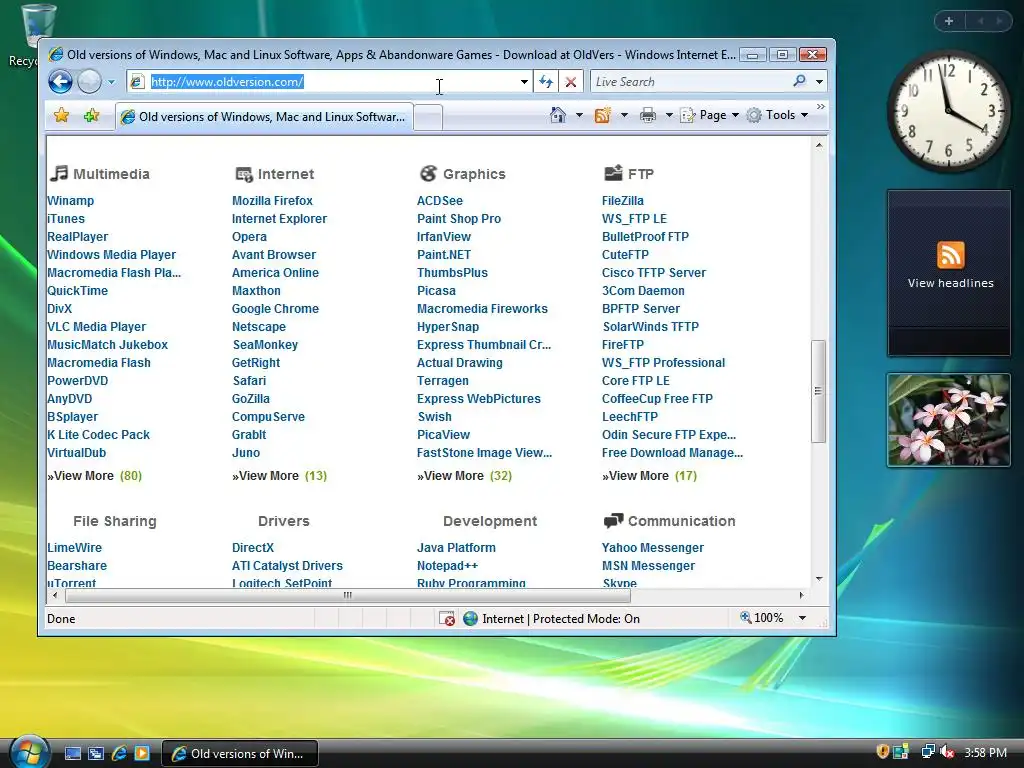Open the Google Chrome link
The width and height of the screenshot is (1024, 768).
pos(276,309)
